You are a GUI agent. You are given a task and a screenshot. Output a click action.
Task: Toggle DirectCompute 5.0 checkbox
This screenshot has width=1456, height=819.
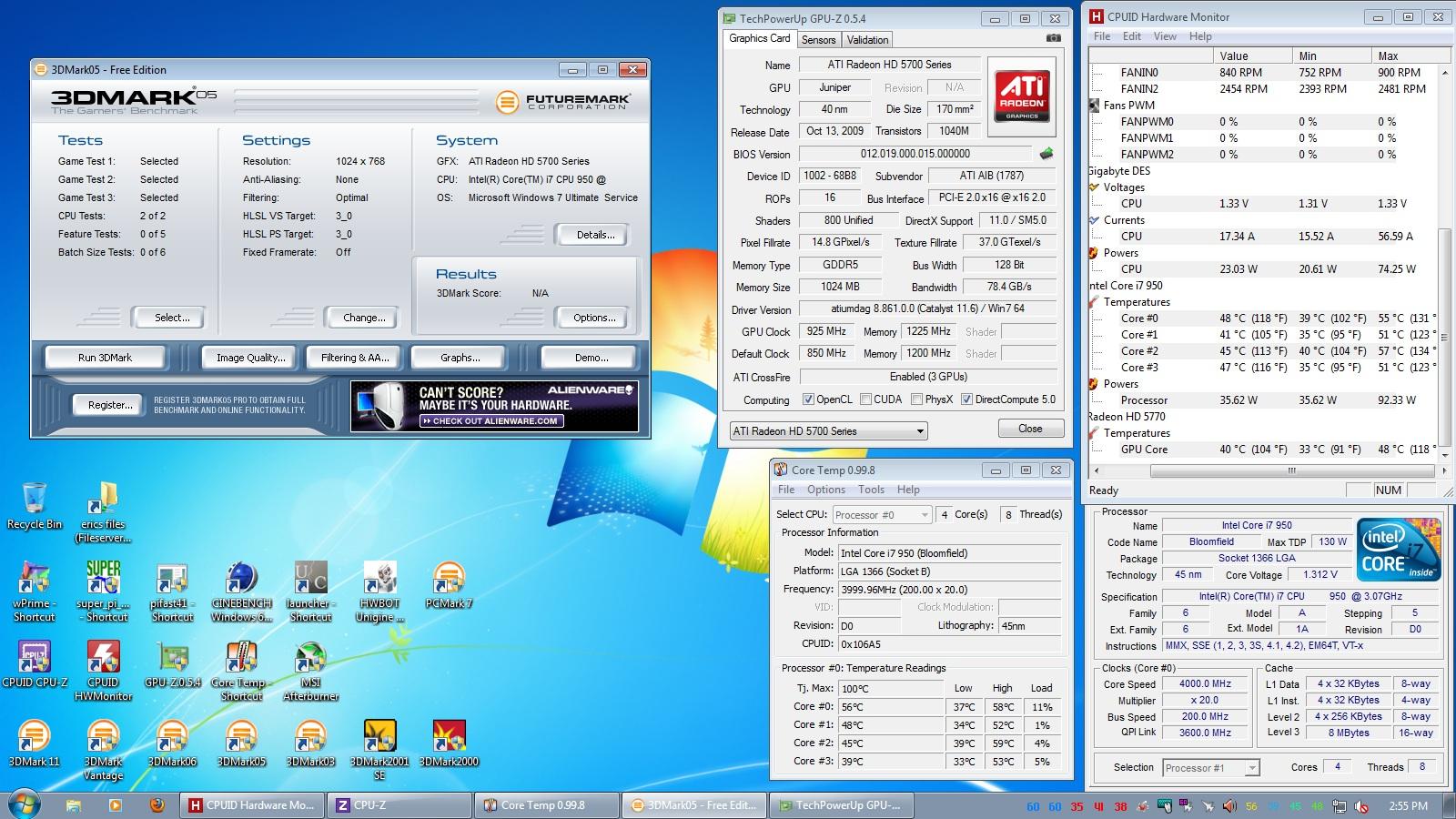pyautogui.click(x=966, y=399)
